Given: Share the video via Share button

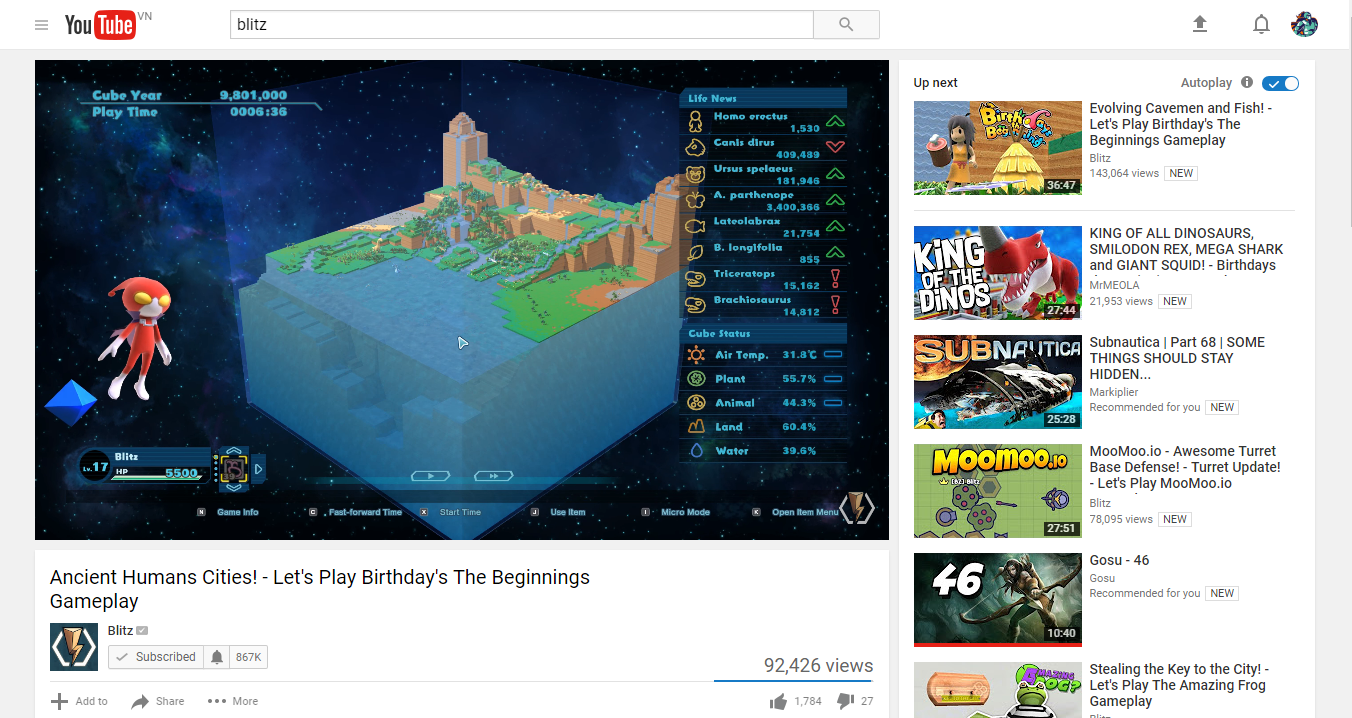Looking at the screenshot, I should tap(158, 701).
